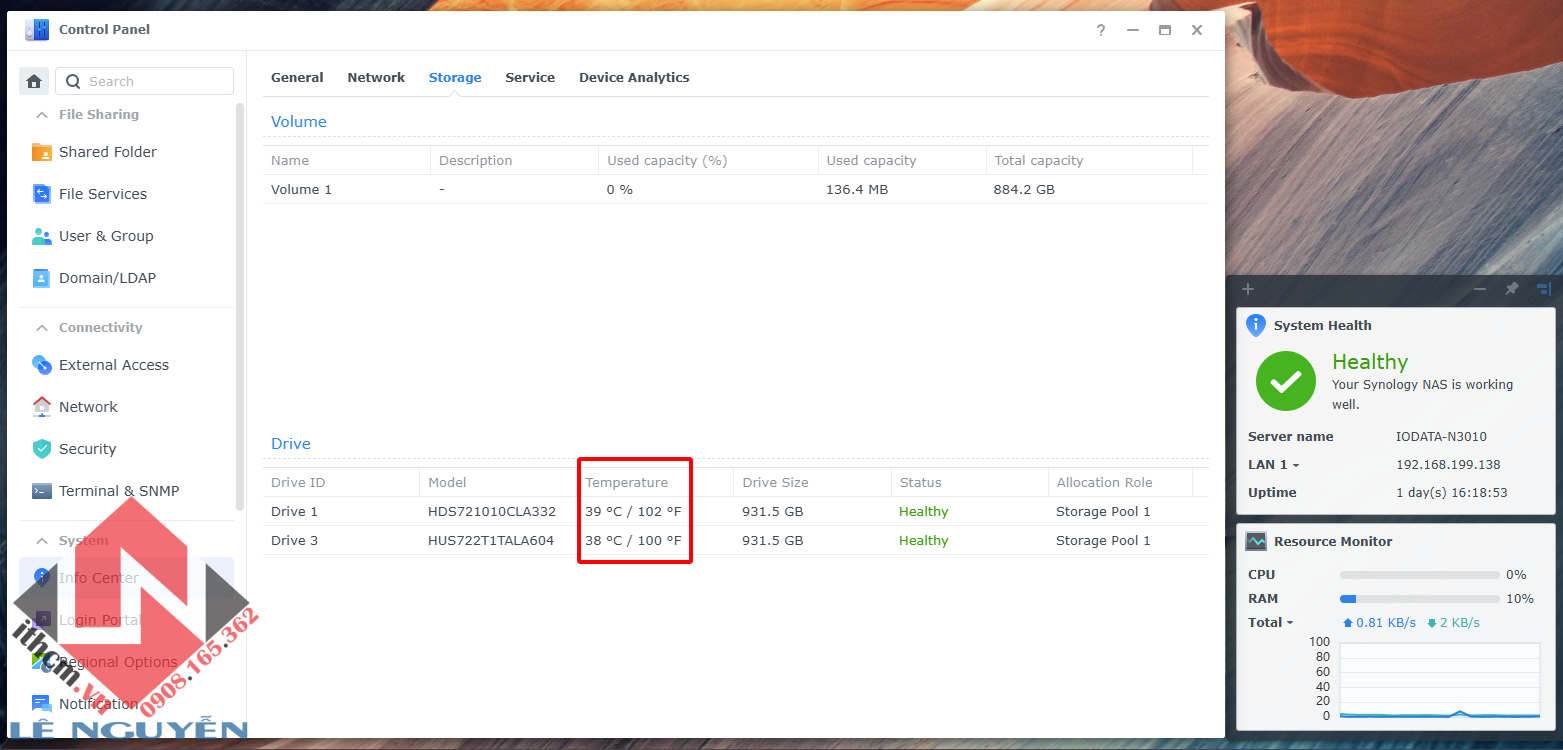Collapse the File Sharing section
The width and height of the screenshot is (1563, 750).
click(42, 115)
